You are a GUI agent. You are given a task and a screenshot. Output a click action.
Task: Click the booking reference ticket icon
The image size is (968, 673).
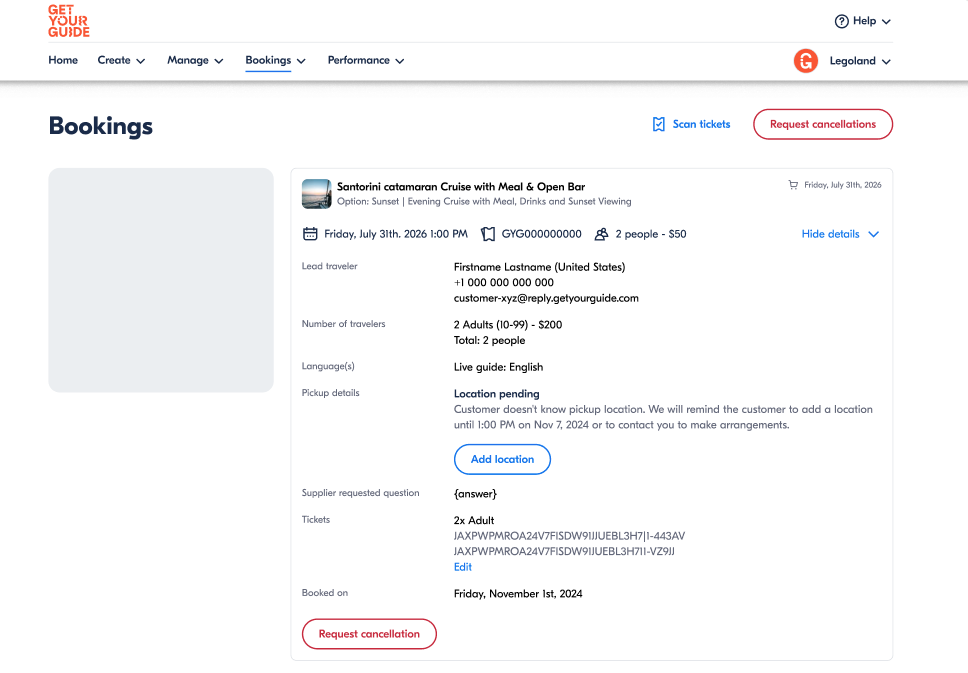(488, 234)
